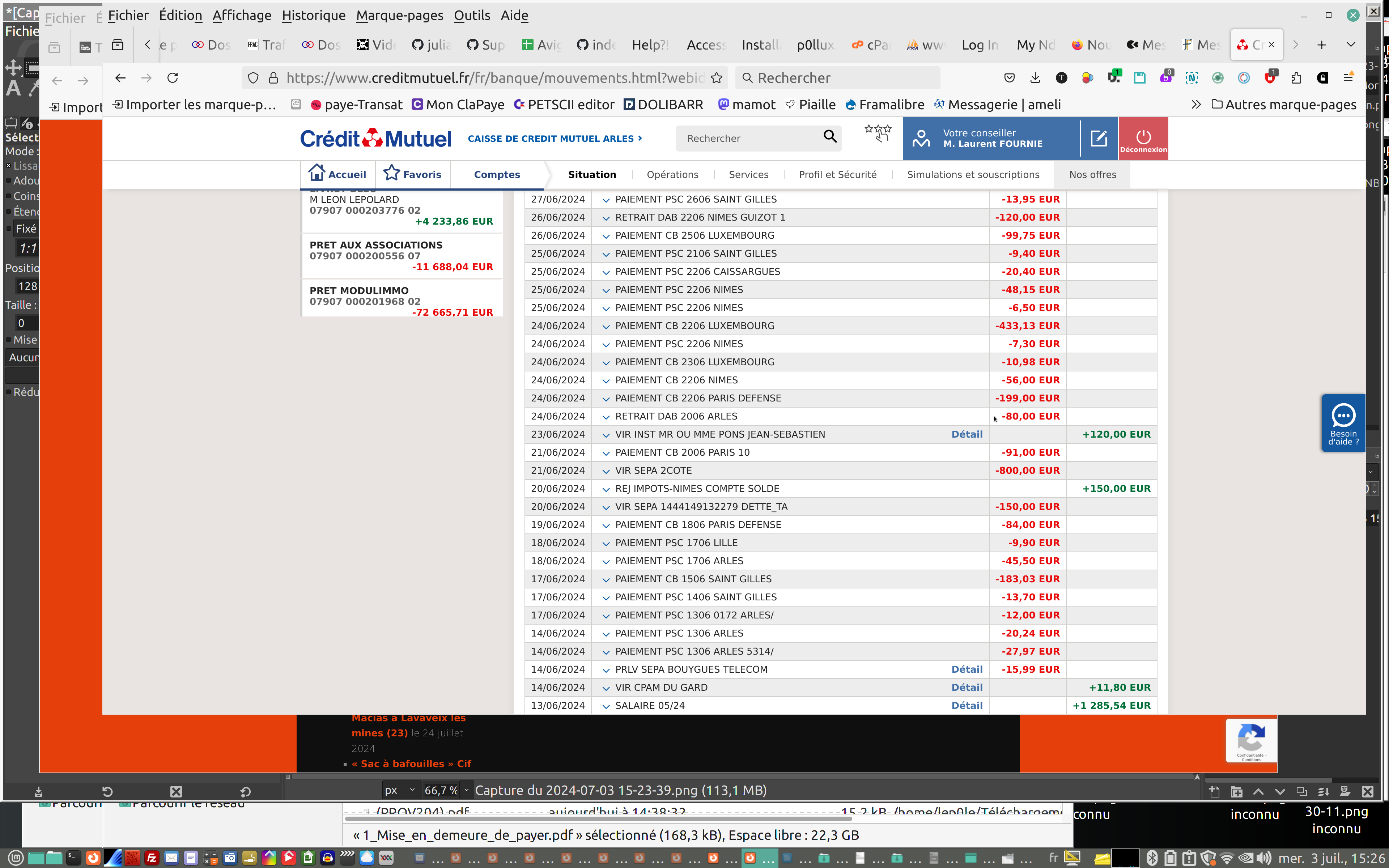The width and height of the screenshot is (1389, 868).
Task: Click the magnifier icon in Crédit Mutuel search
Action: (829, 137)
